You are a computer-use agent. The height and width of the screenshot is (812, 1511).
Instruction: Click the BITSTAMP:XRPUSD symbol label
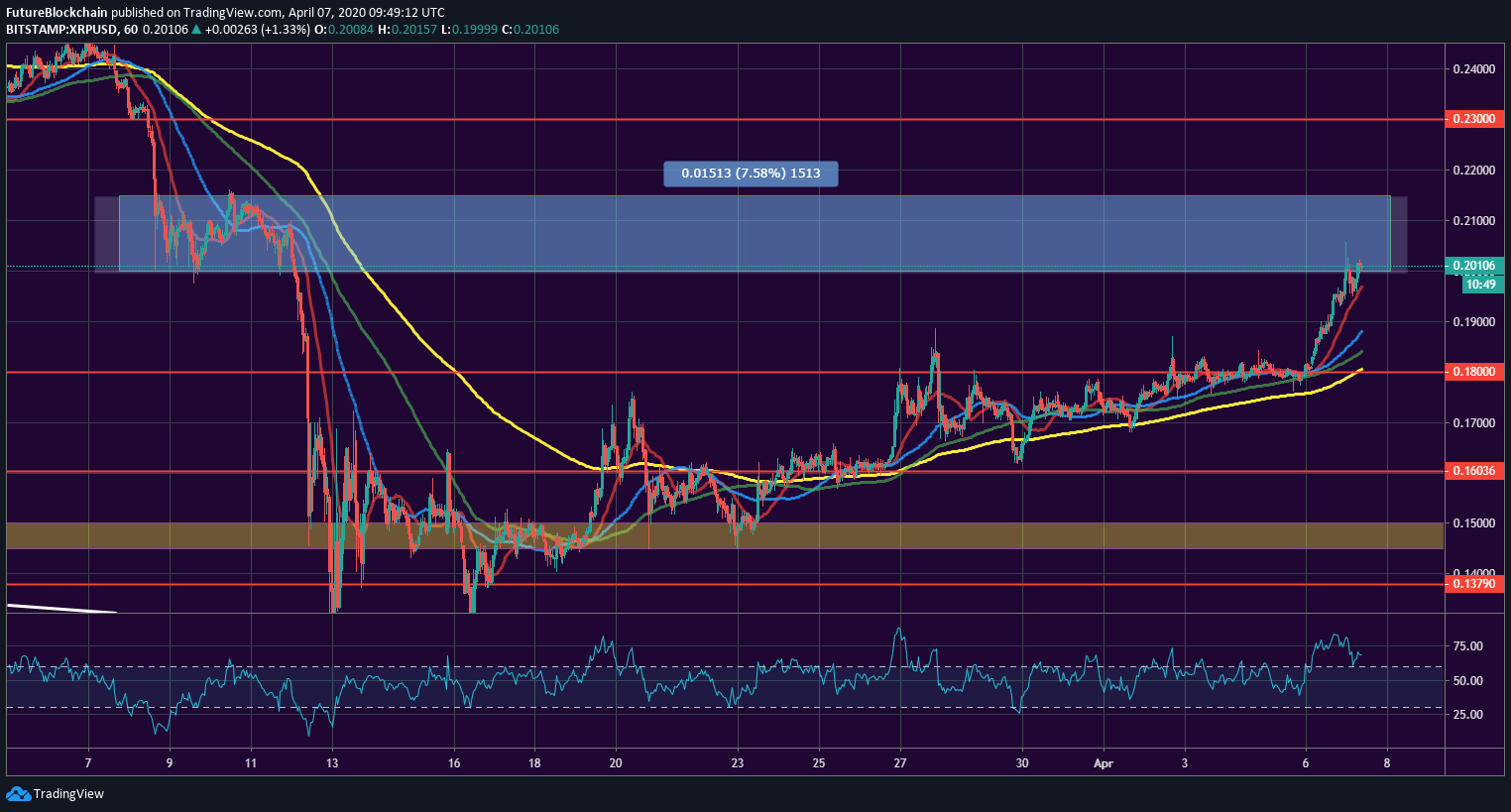[60, 29]
